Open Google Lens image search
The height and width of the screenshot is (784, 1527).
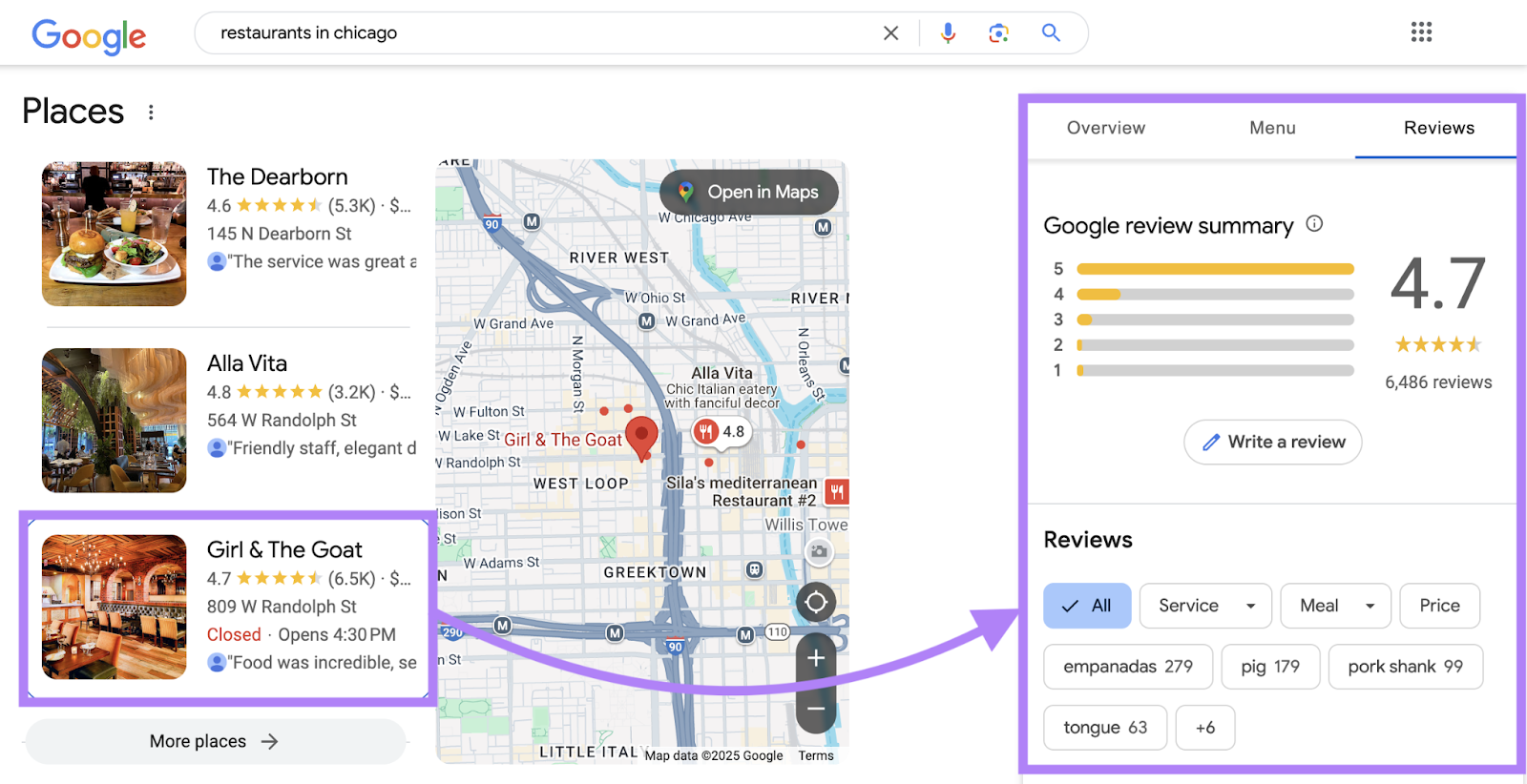(x=998, y=33)
